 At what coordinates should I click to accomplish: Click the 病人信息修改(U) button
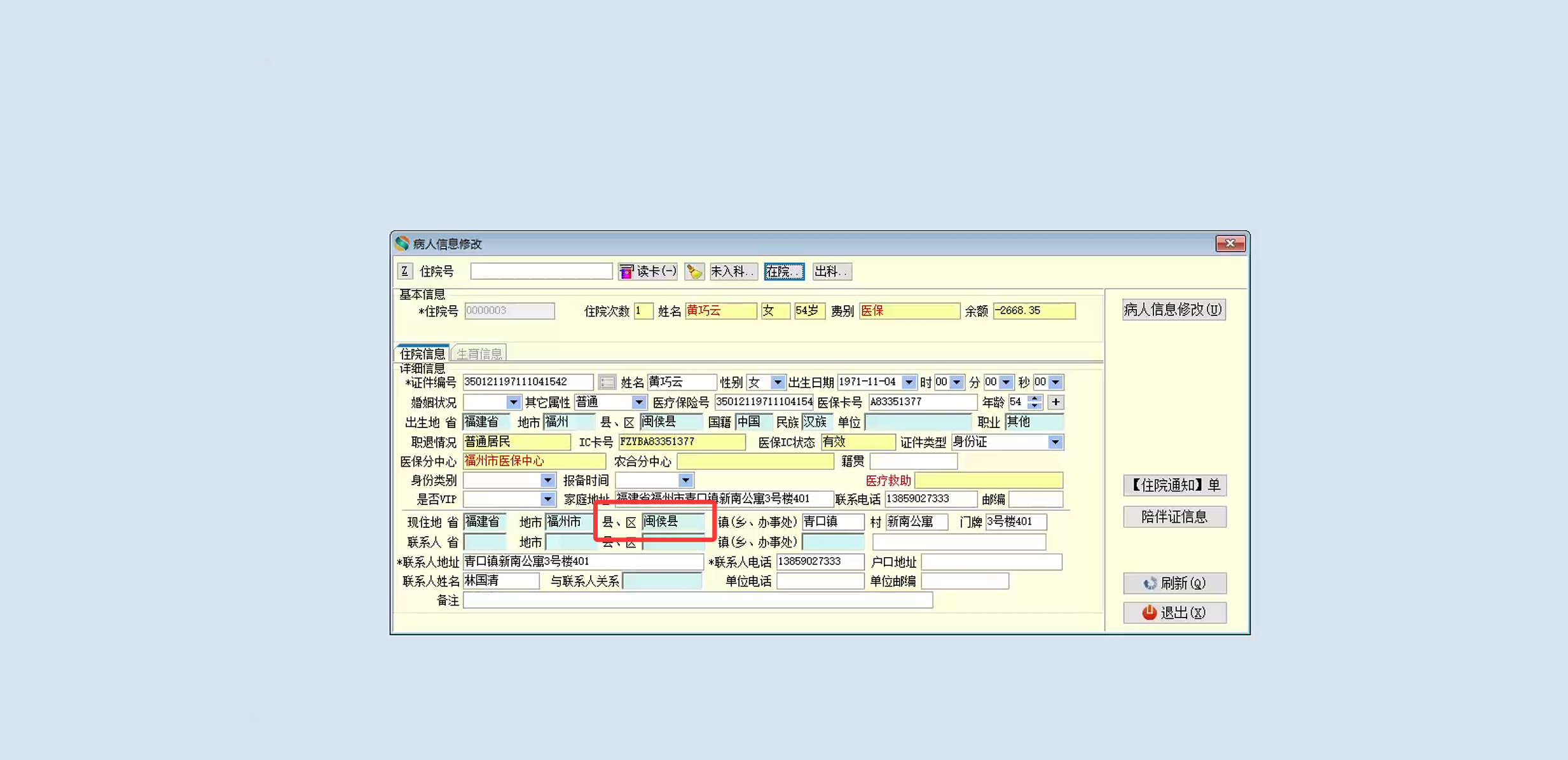pos(1173,310)
